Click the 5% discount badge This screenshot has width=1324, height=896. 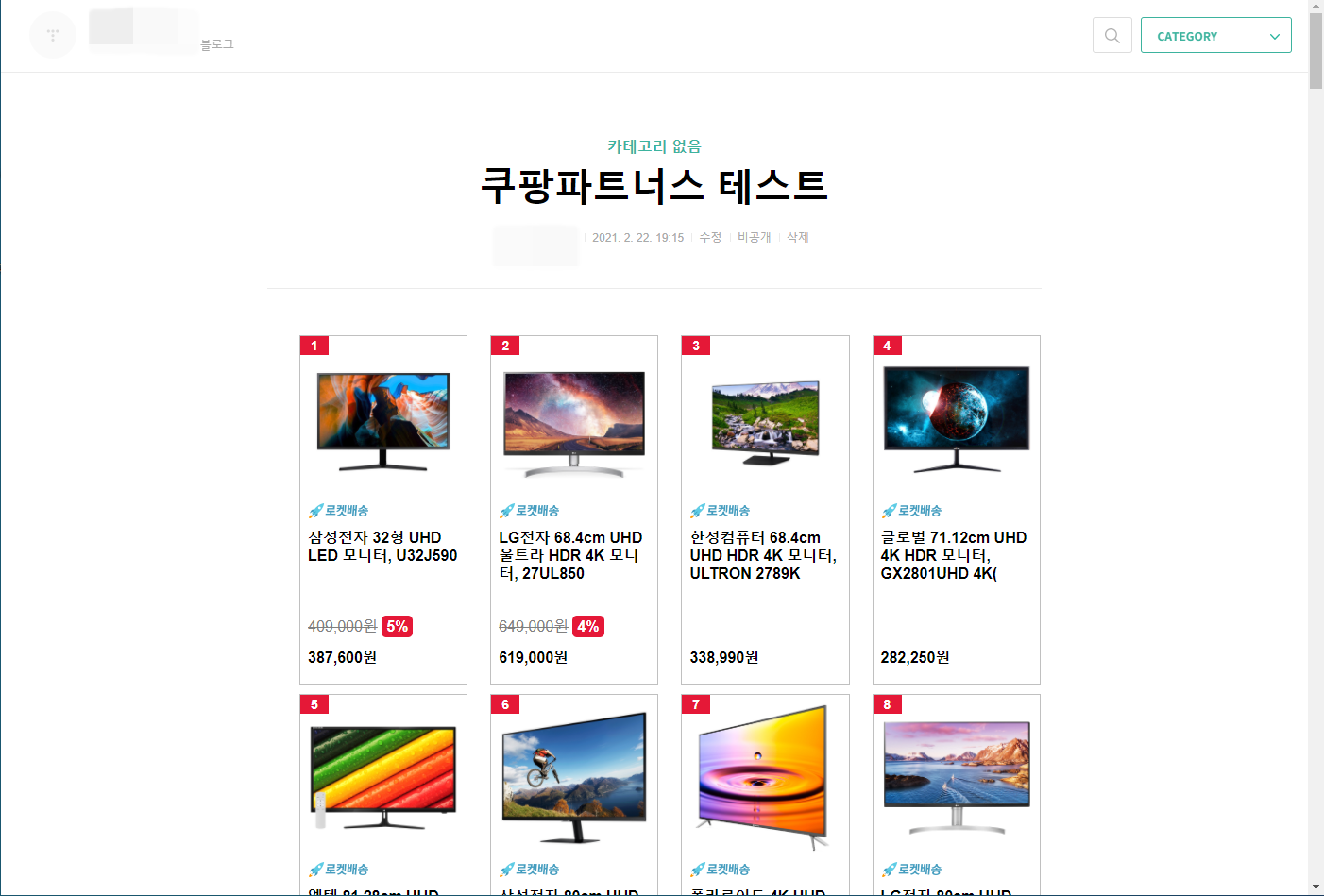(397, 626)
